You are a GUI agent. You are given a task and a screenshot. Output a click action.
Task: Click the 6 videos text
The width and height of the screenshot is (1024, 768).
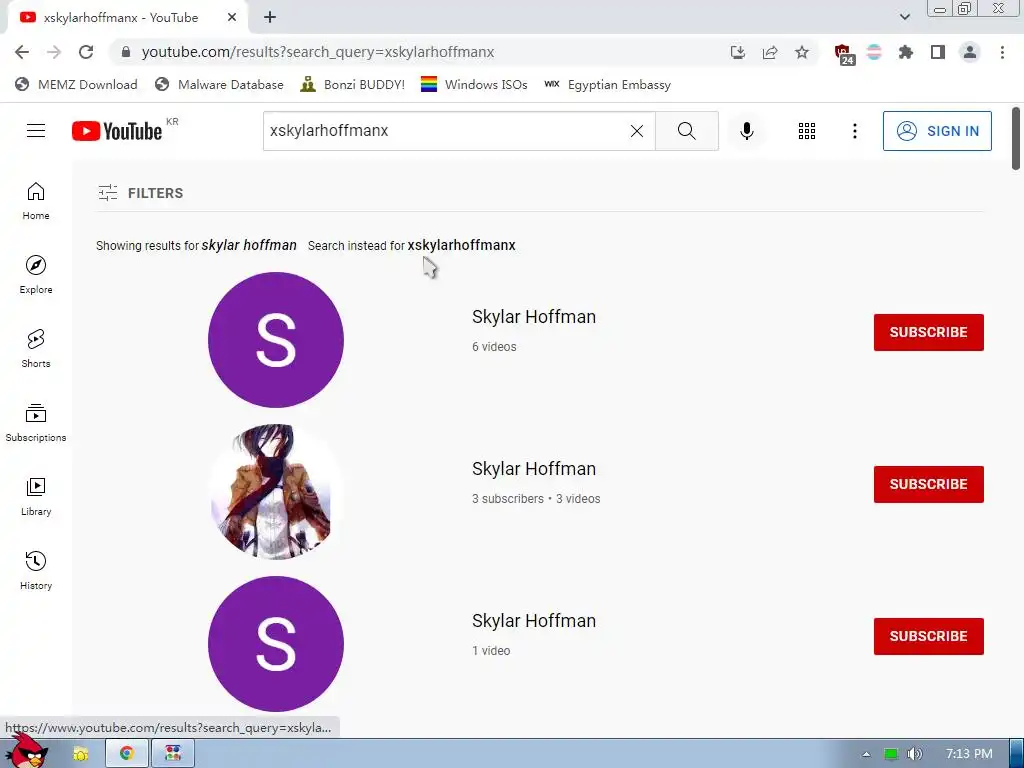[494, 347]
